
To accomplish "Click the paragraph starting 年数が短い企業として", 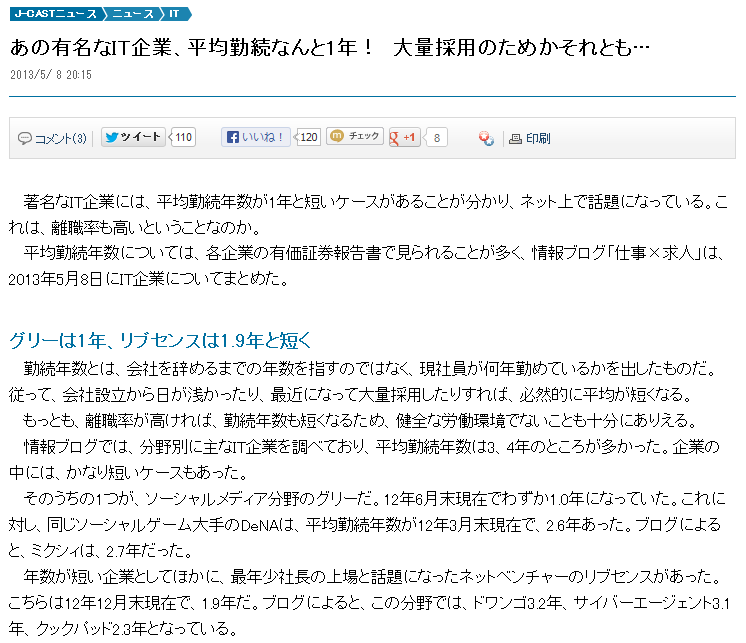I will coord(368,603).
